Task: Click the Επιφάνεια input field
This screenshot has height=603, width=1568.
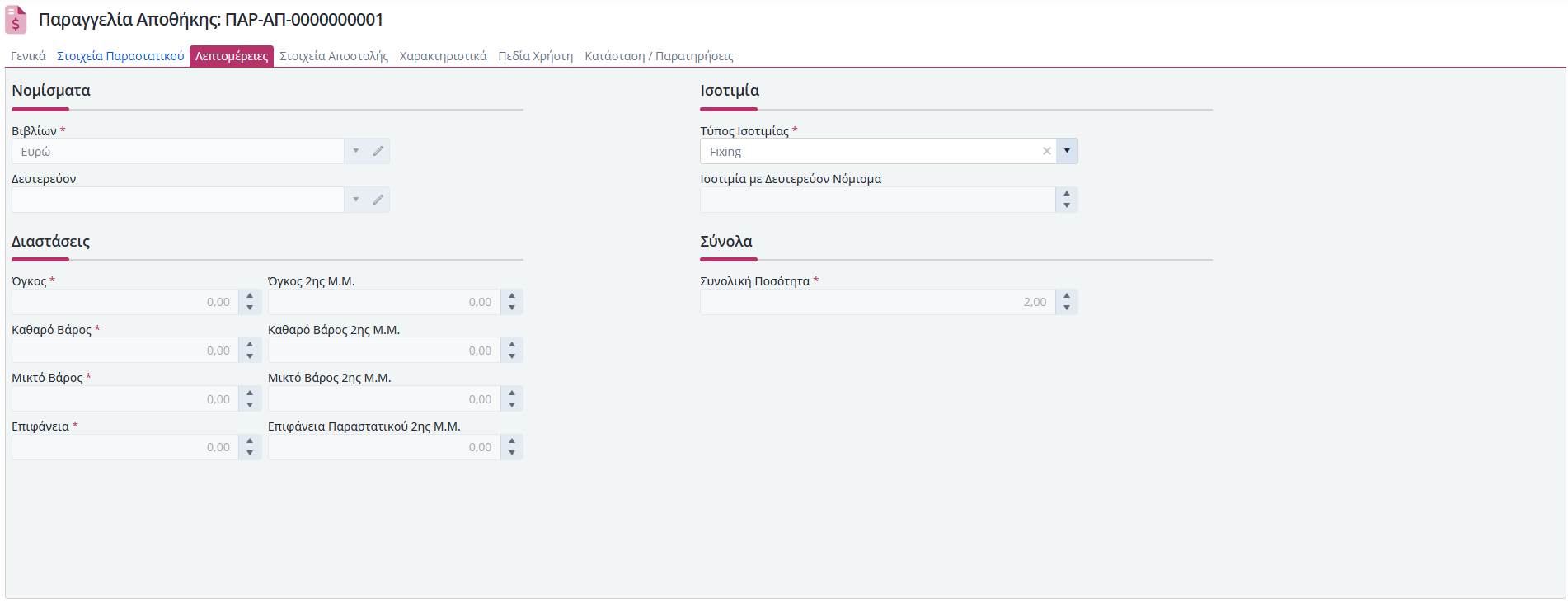Action: click(x=124, y=447)
